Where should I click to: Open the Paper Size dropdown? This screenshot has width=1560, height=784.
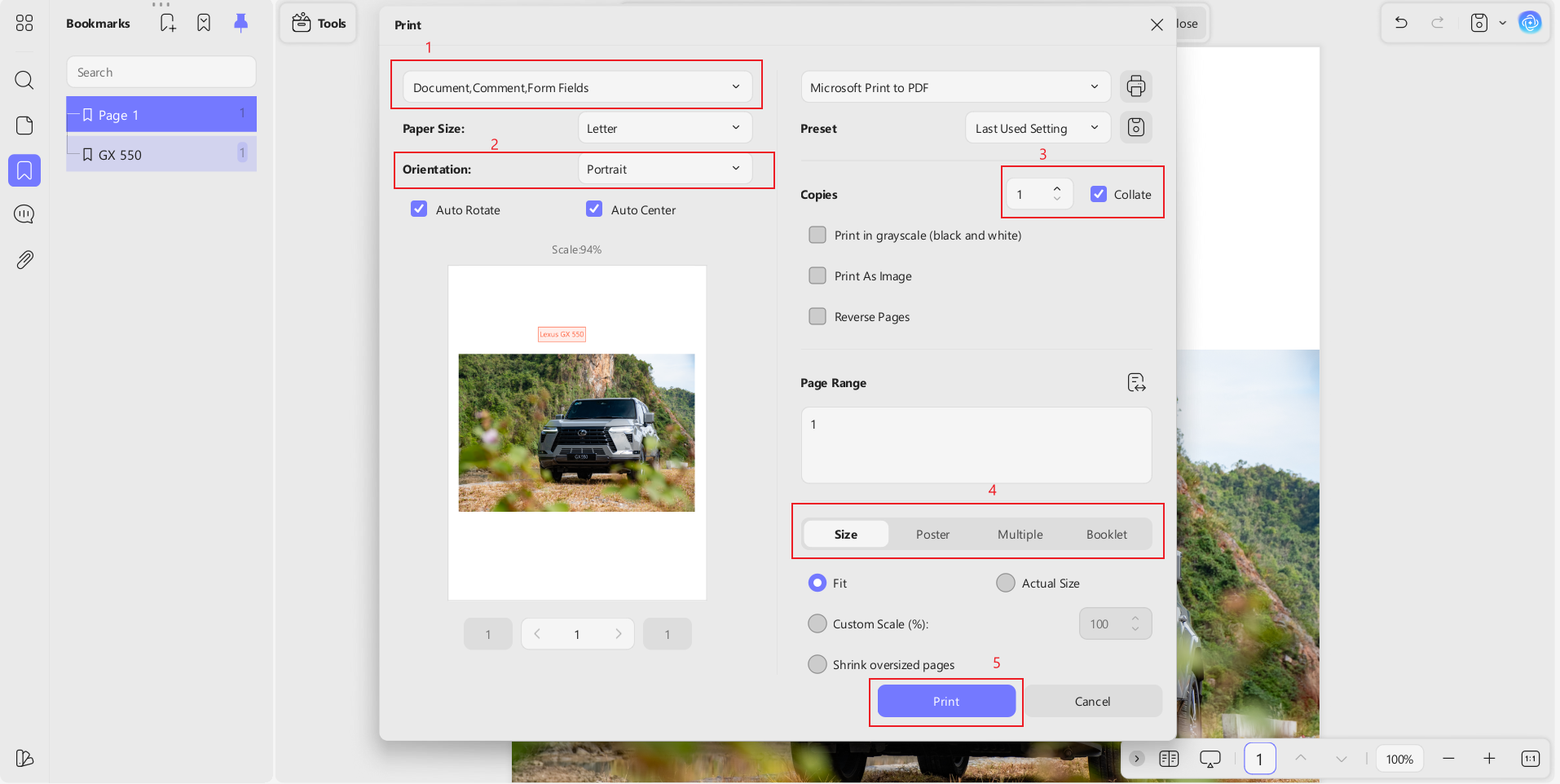664,127
